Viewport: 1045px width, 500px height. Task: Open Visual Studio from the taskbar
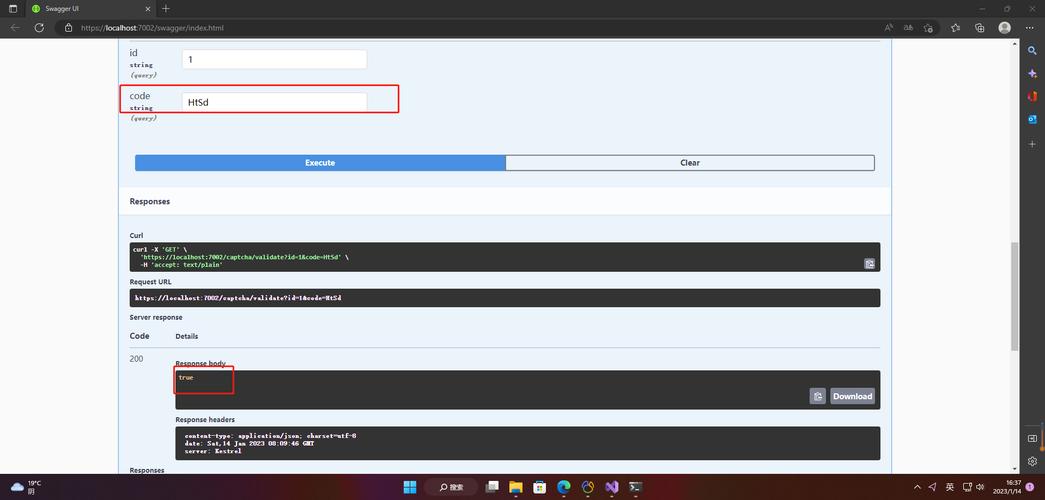(x=612, y=487)
